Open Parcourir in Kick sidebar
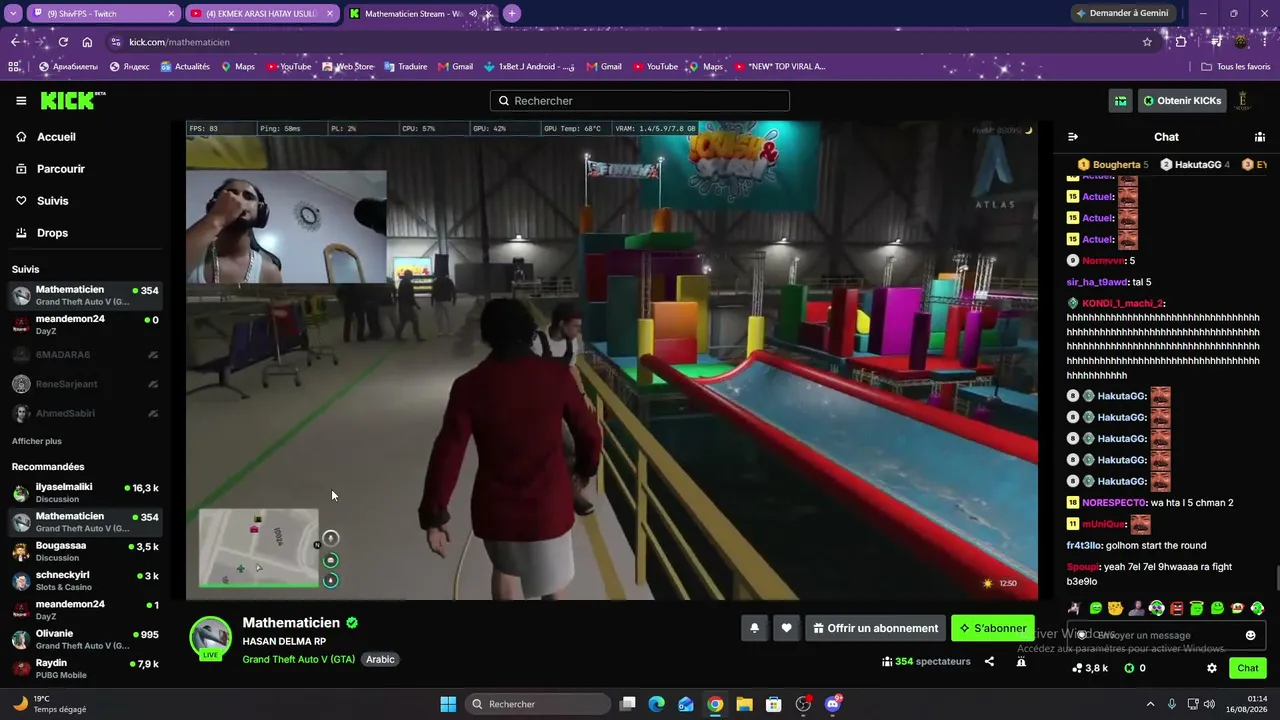This screenshot has height=720, width=1280. pyautogui.click(x=51, y=169)
